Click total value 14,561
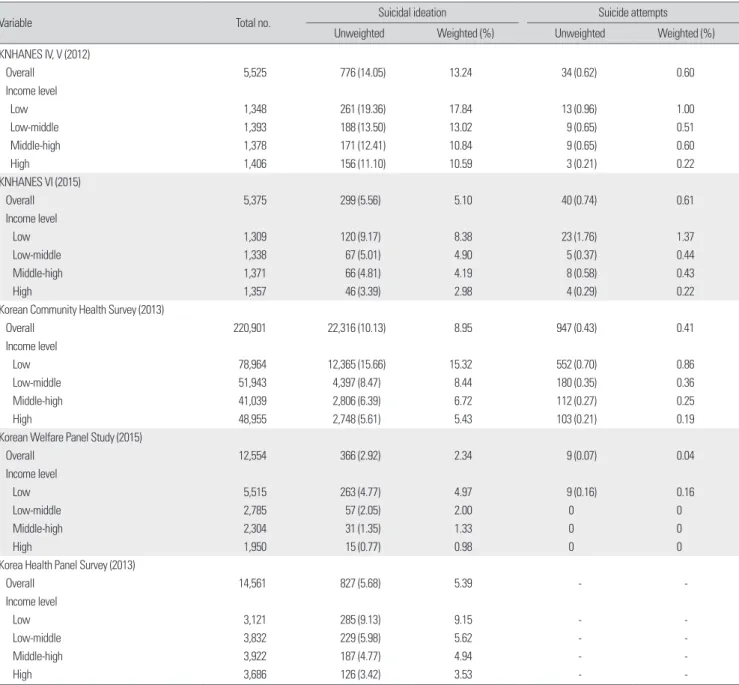Viewport: 739px width, 685px height. tap(252, 584)
